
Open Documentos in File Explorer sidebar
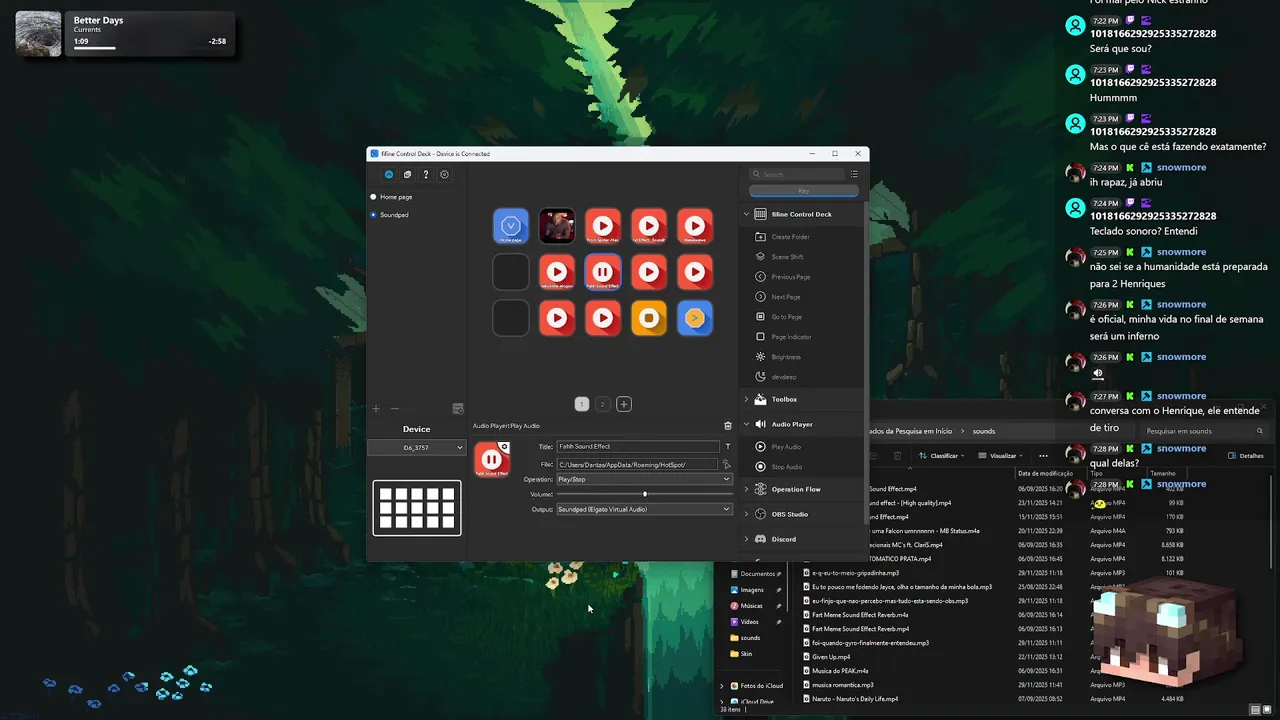755,574
